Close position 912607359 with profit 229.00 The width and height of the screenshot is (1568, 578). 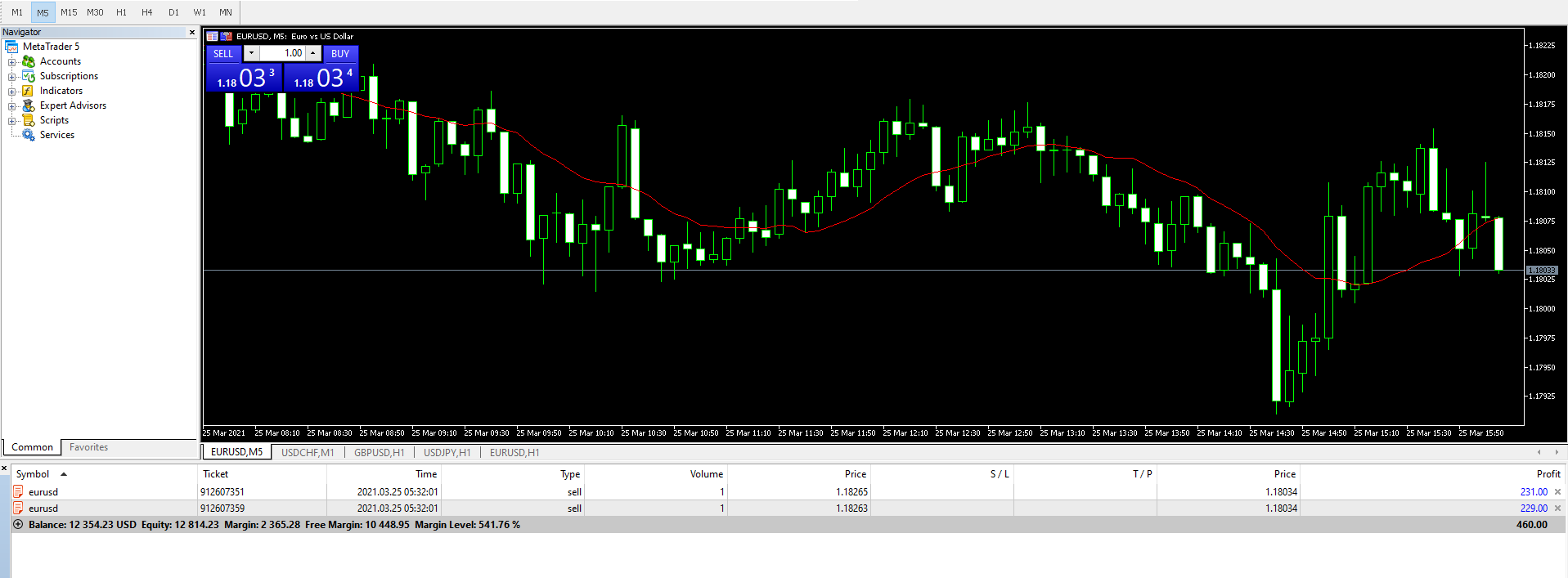click(x=1557, y=509)
